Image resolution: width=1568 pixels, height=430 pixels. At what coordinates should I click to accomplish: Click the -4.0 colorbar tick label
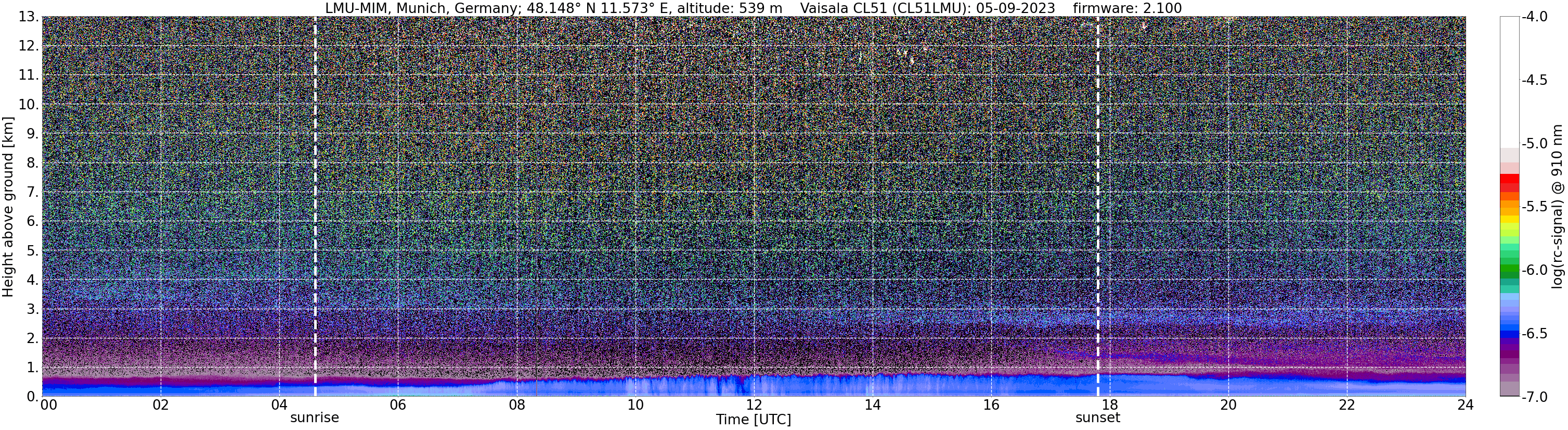click(x=1534, y=17)
